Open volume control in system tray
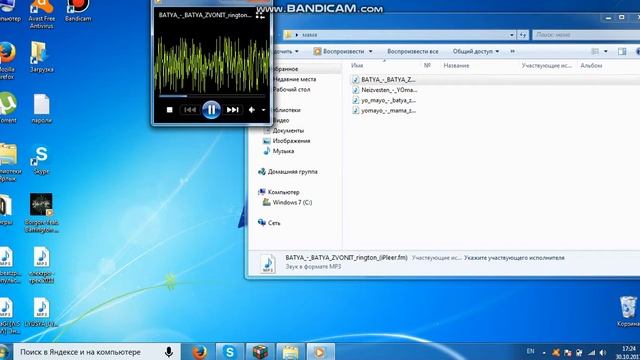Viewport: 640px width, 360px height. click(602, 352)
